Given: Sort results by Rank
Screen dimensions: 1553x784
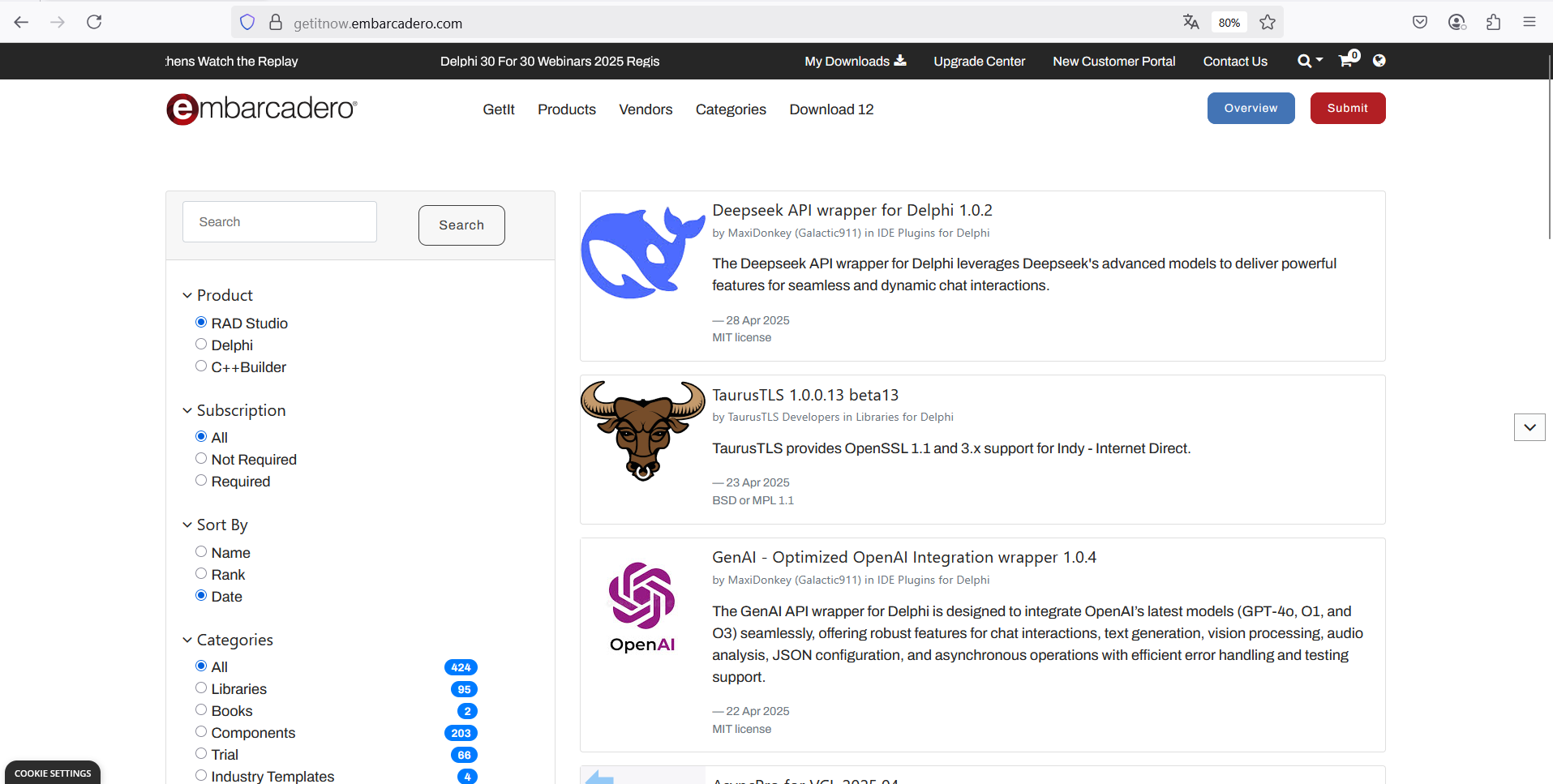Looking at the screenshot, I should [x=201, y=574].
